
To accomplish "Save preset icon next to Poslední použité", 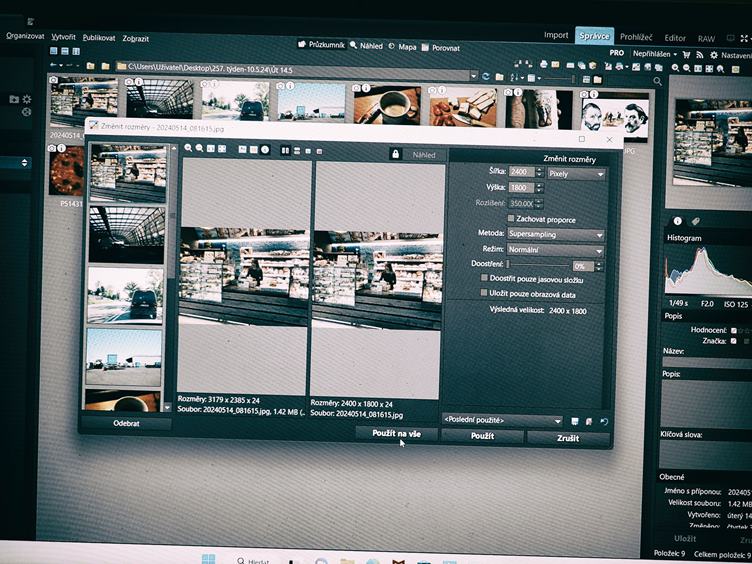I will click(575, 421).
